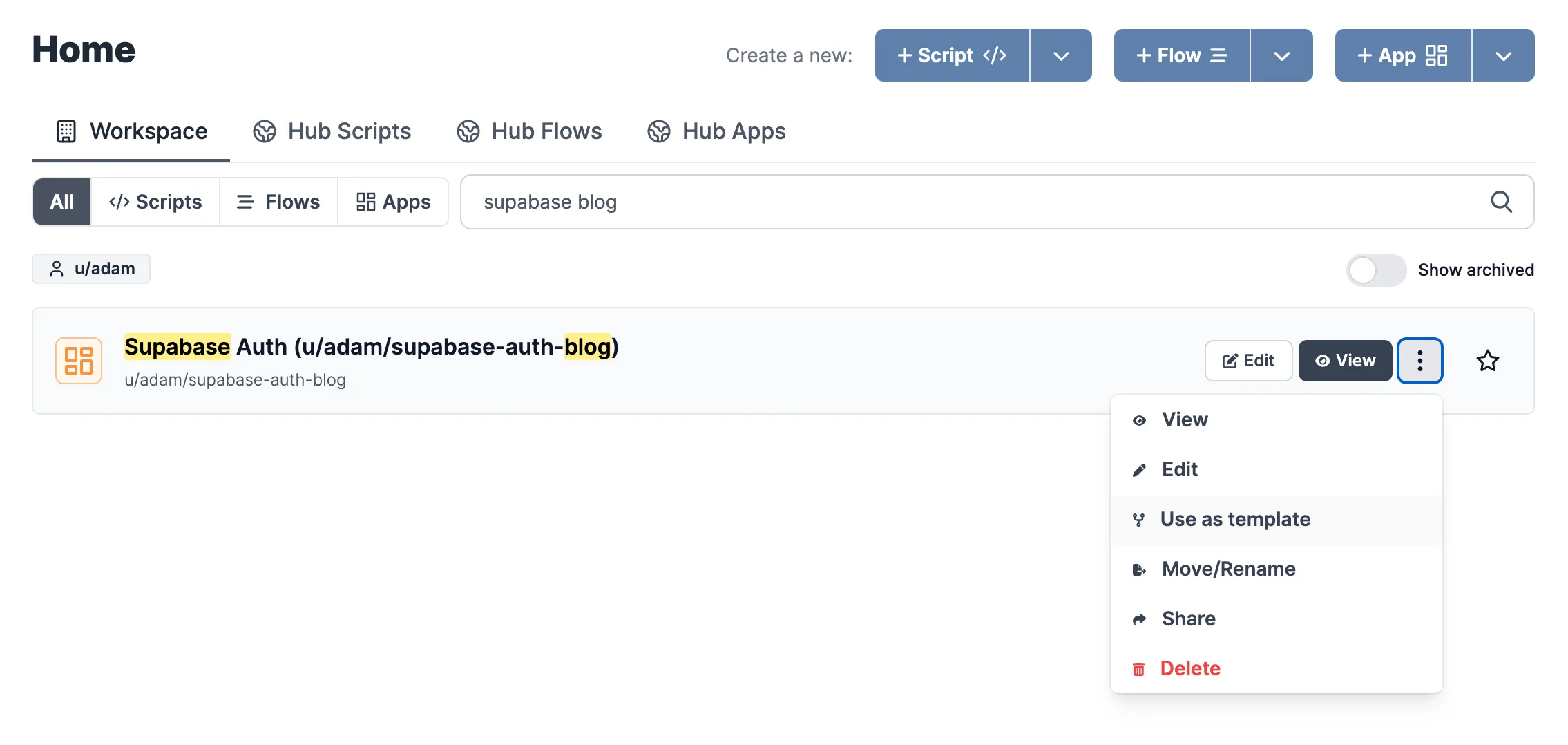Screen dimensions: 1568x745
Task: Toggle the Show archived switch
Action: [x=1375, y=270]
